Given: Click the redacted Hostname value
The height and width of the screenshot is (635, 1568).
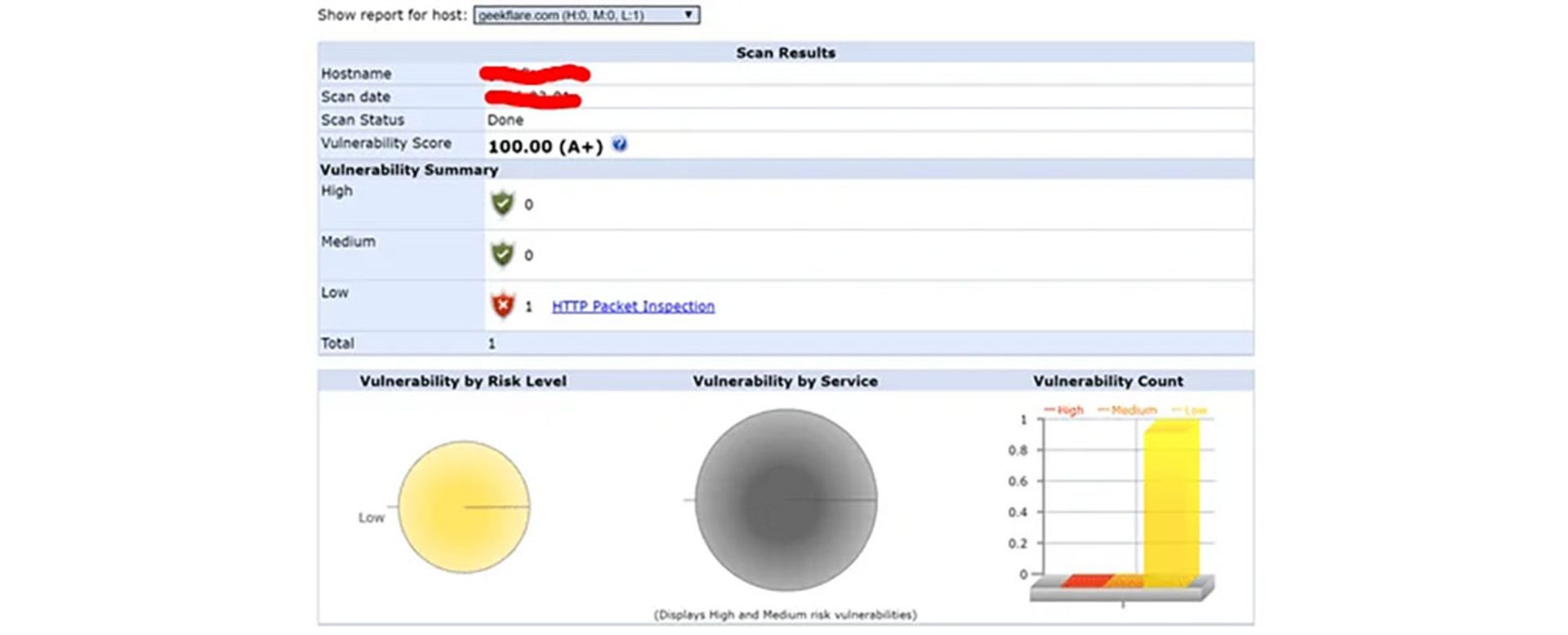Looking at the screenshot, I should (x=534, y=74).
